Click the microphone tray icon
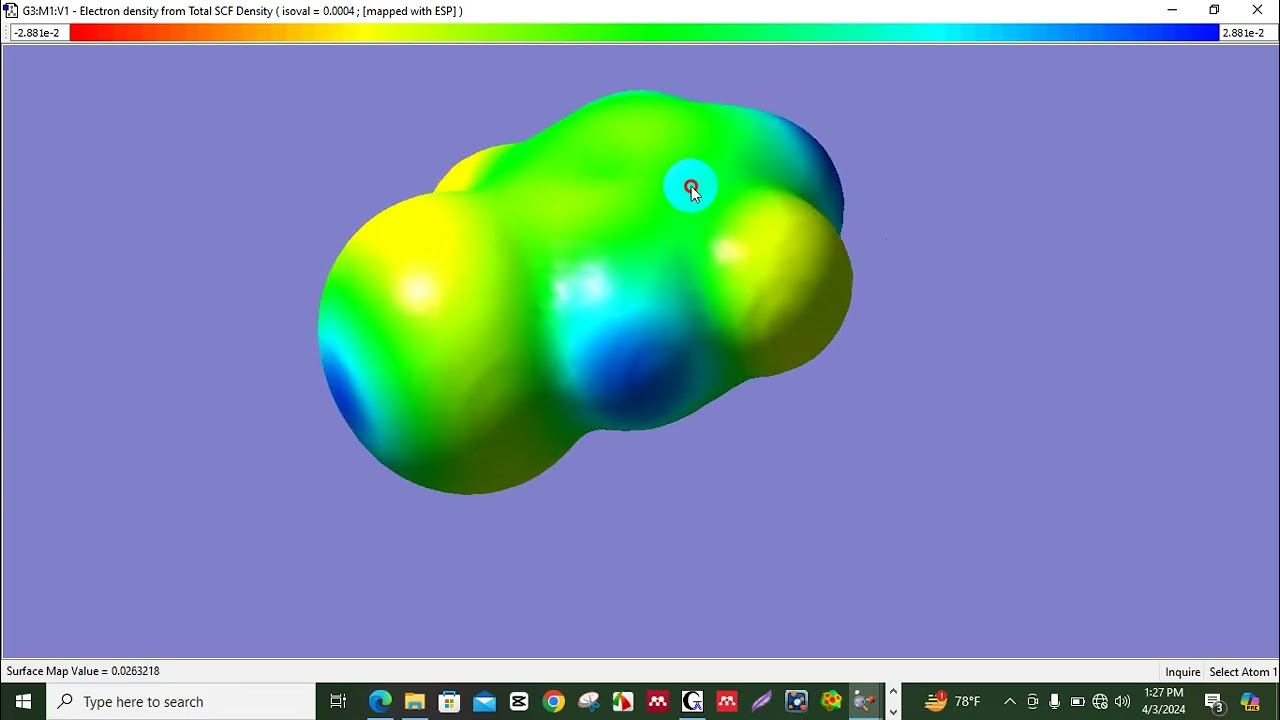This screenshot has height=720, width=1280. click(1055, 702)
